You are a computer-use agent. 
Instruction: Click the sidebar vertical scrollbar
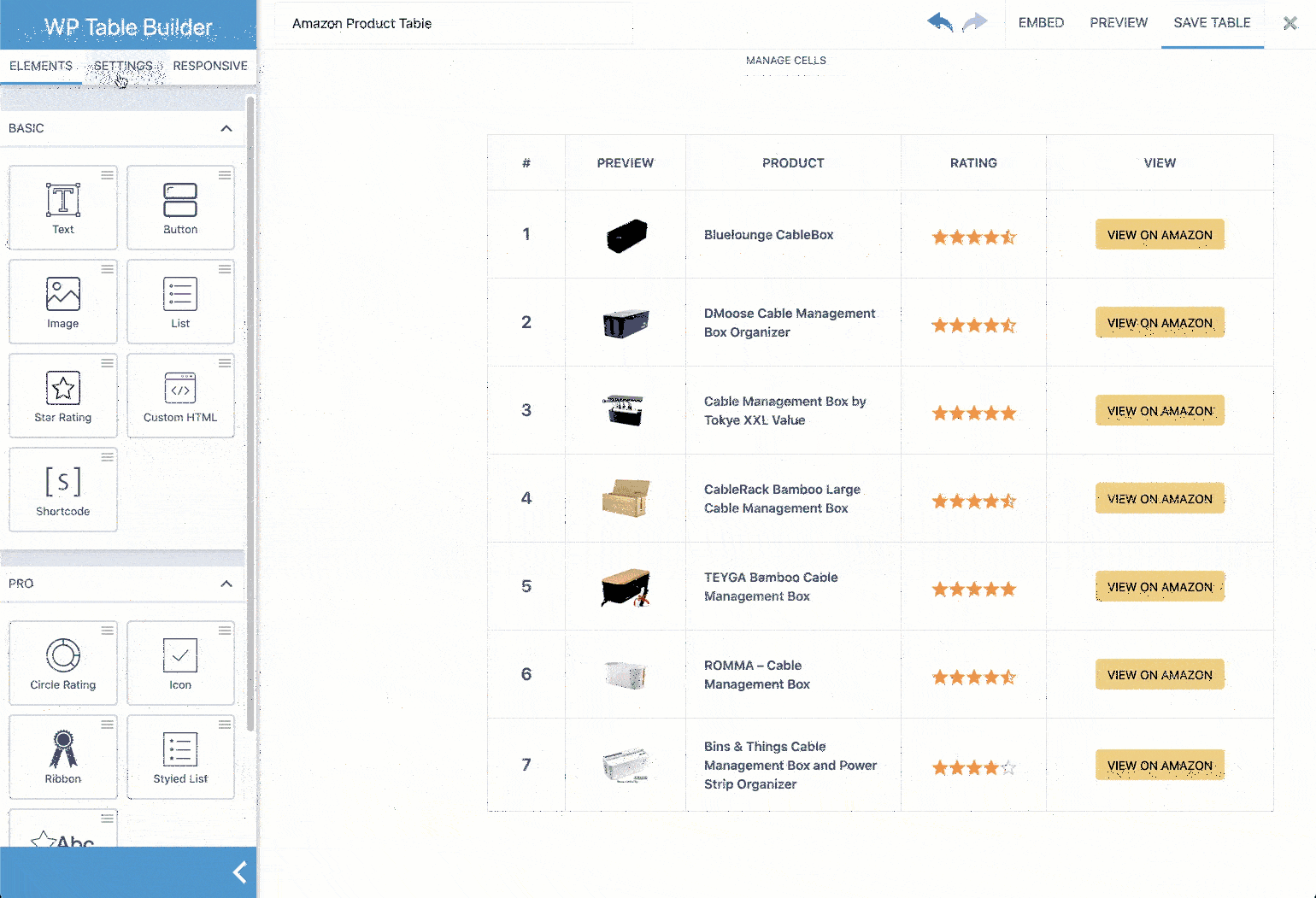[250, 414]
